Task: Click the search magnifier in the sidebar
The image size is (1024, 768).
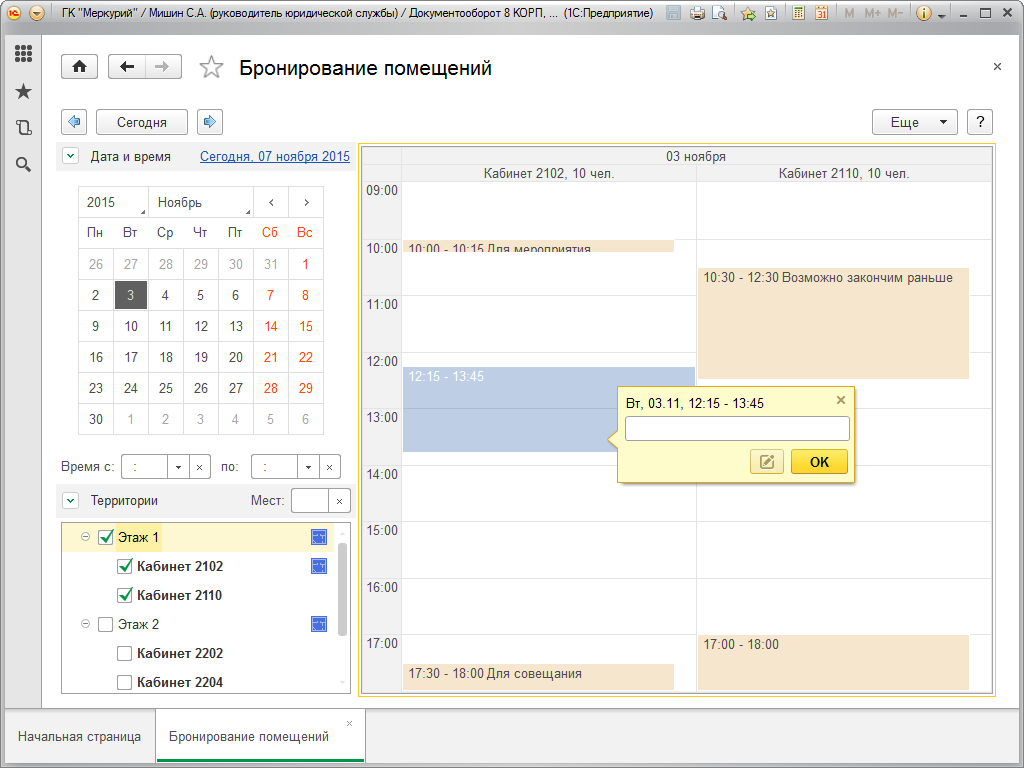Action: pos(23,164)
